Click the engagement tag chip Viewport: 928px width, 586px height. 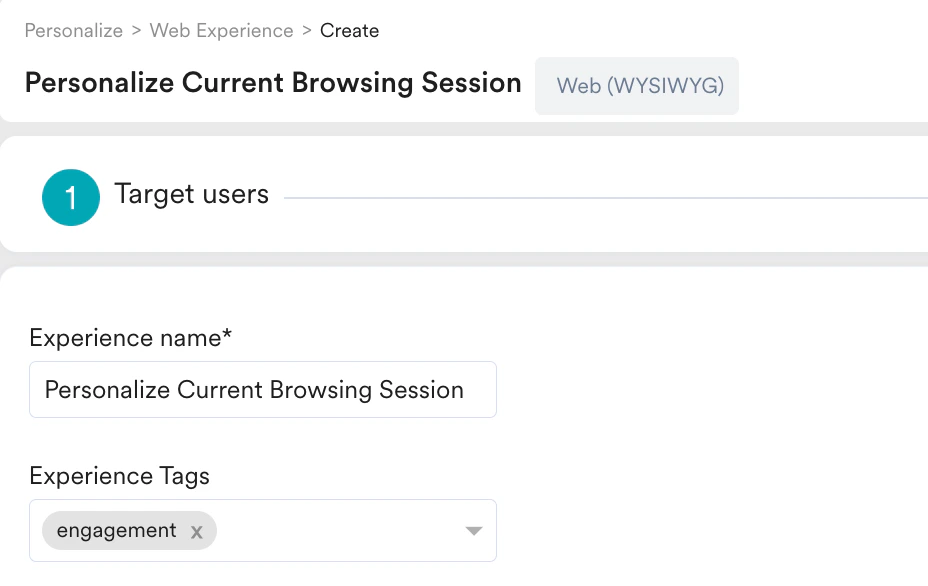tap(116, 531)
